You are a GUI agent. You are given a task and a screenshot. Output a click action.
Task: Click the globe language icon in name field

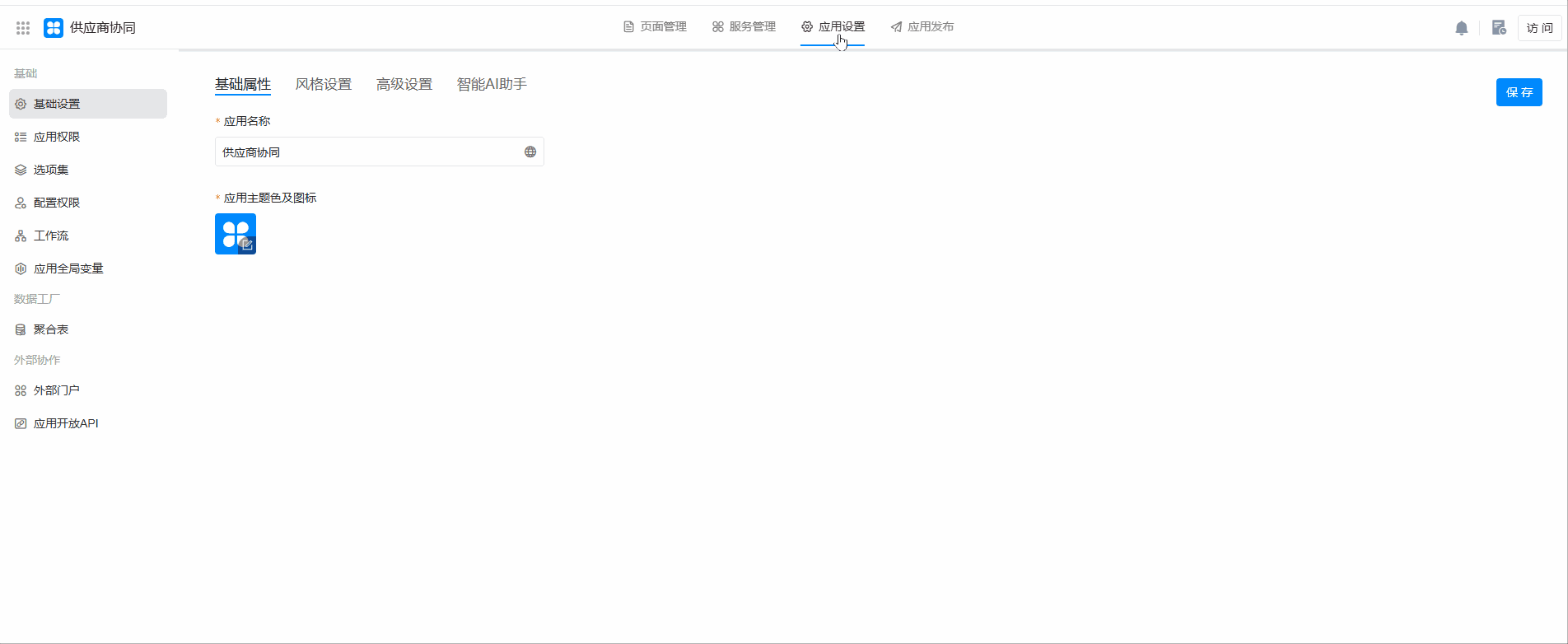(530, 152)
